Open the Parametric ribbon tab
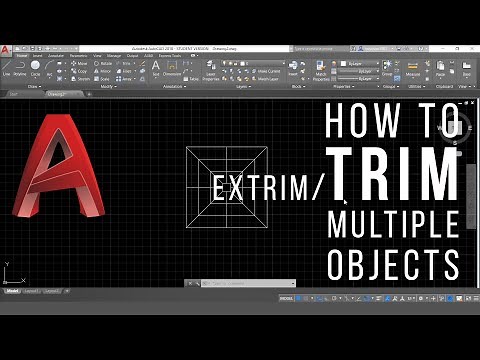 pos(78,56)
